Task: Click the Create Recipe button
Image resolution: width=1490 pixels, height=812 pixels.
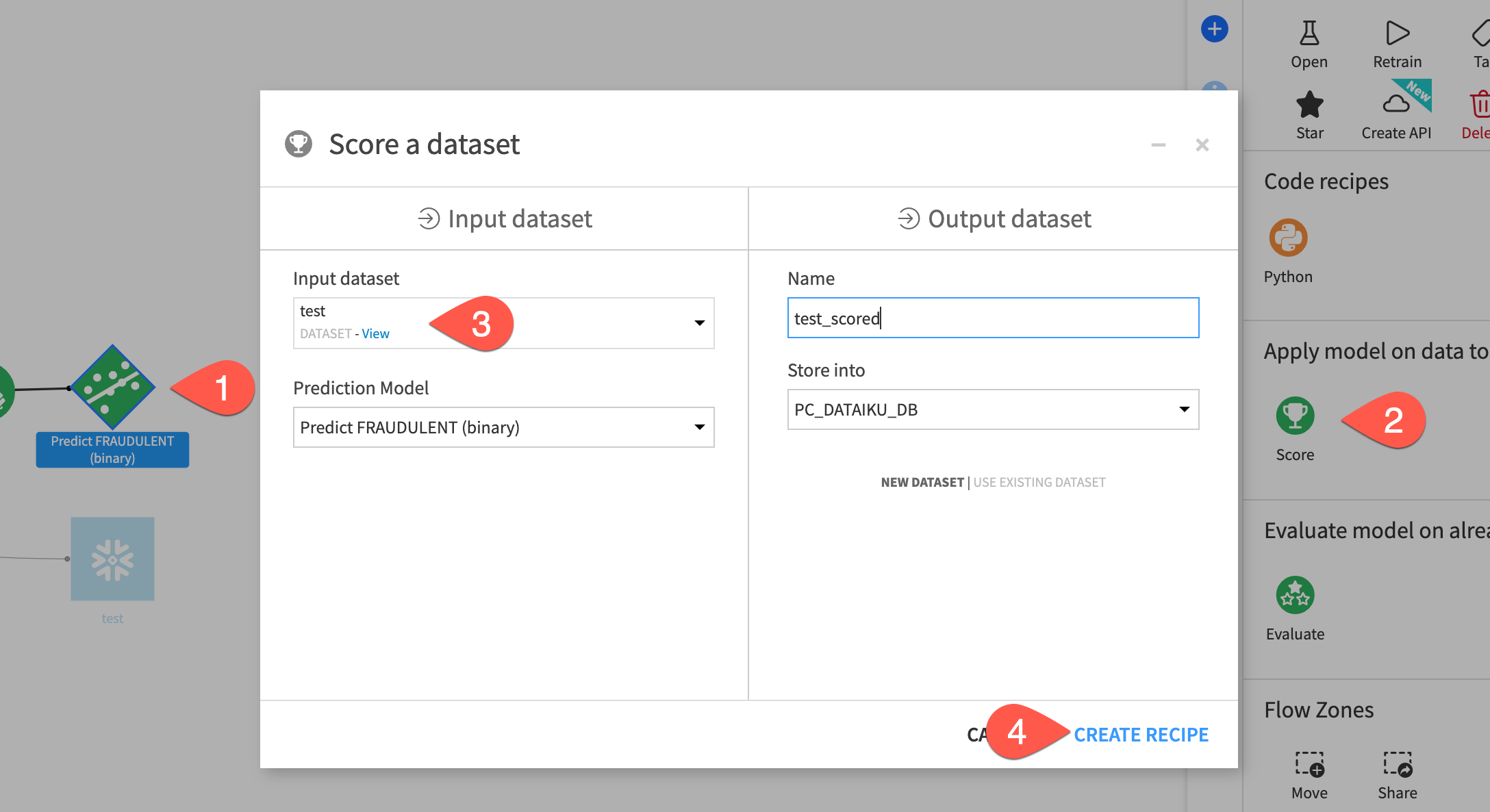Action: 1141,735
